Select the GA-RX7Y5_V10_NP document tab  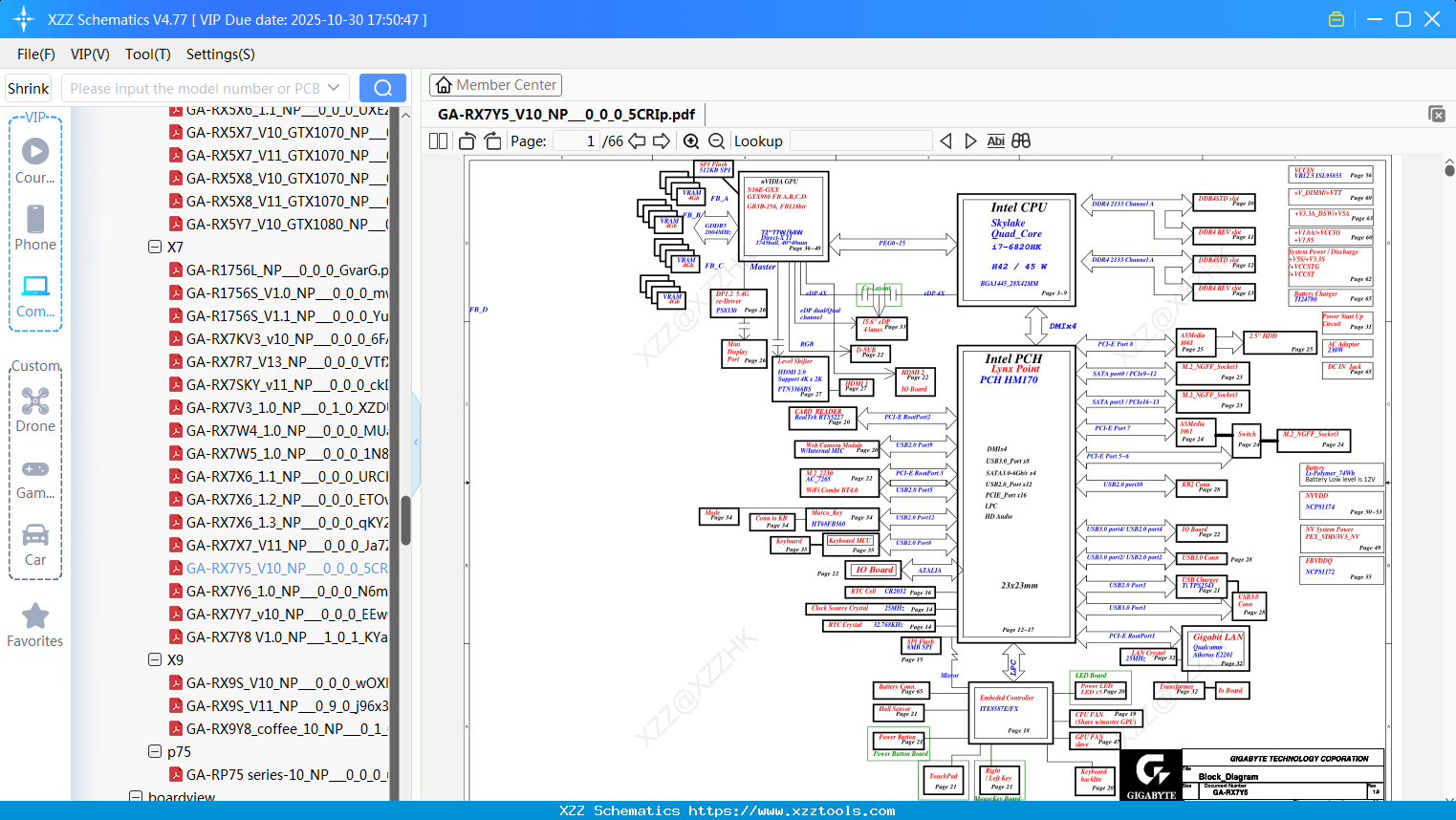pos(566,114)
